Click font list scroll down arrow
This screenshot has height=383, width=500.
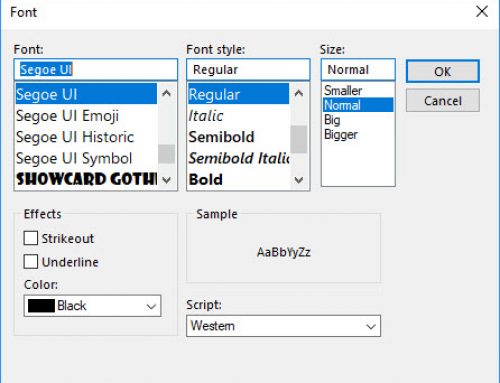(166, 180)
